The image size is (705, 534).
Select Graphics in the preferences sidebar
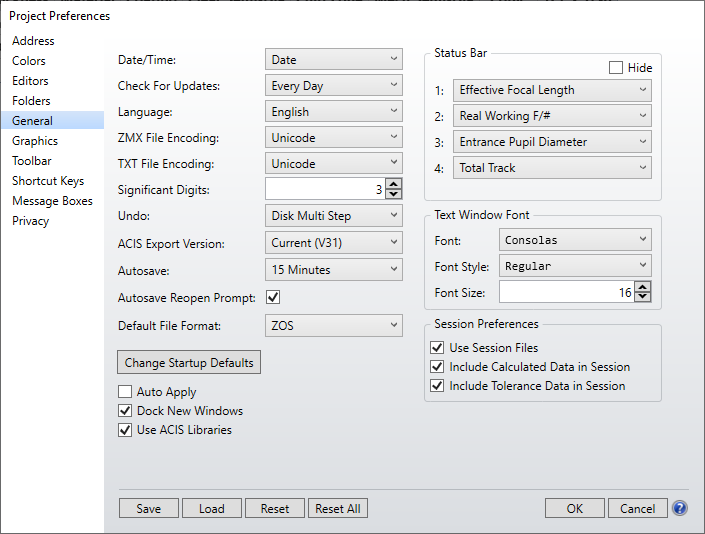35,141
